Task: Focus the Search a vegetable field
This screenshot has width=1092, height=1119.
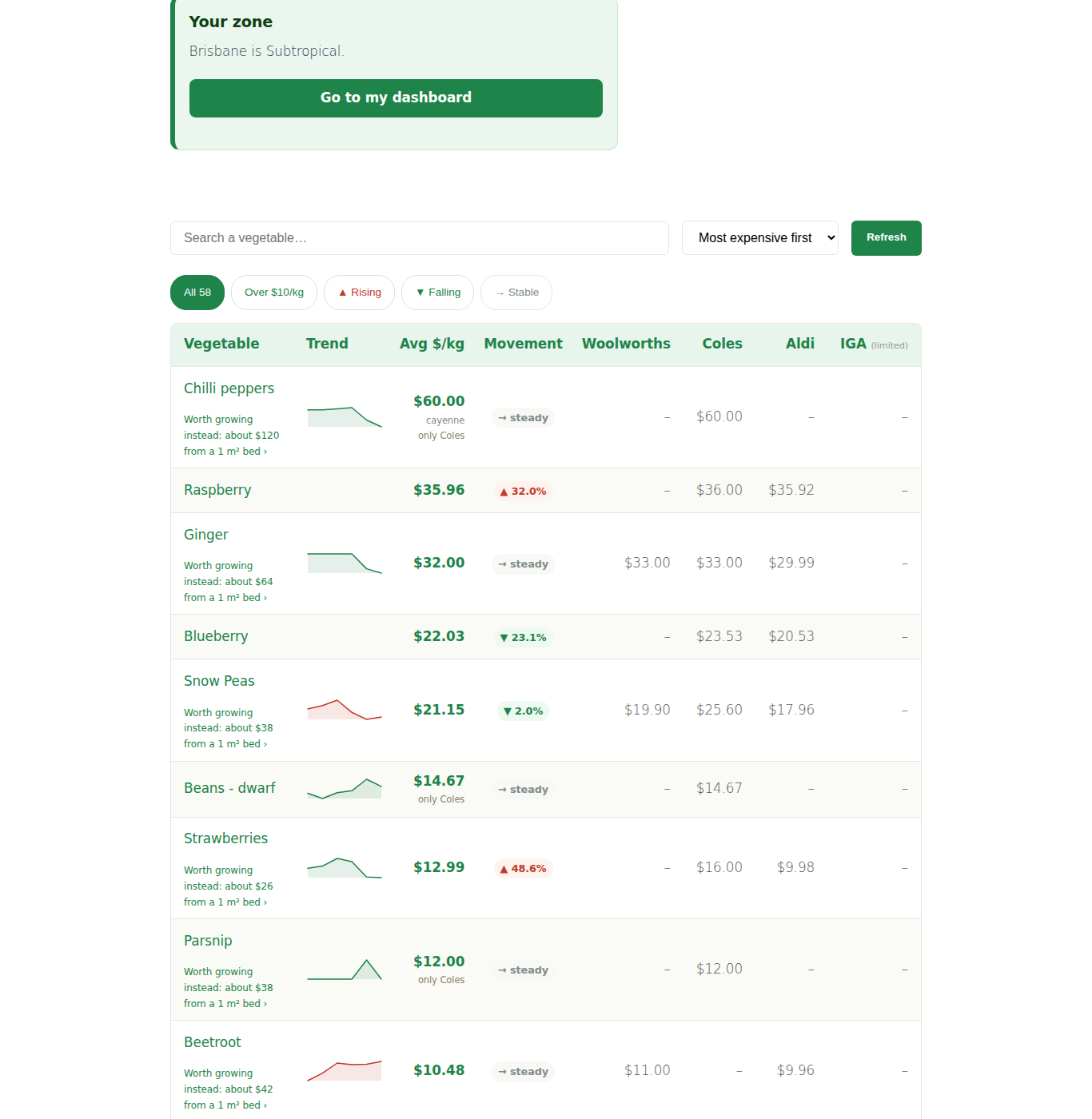Action: coord(420,238)
